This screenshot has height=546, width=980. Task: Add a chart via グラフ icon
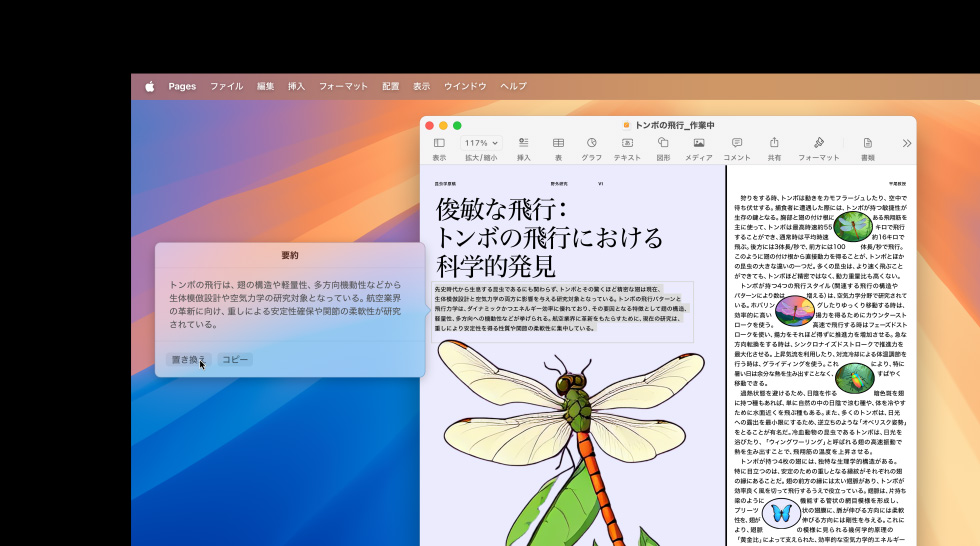click(x=592, y=144)
